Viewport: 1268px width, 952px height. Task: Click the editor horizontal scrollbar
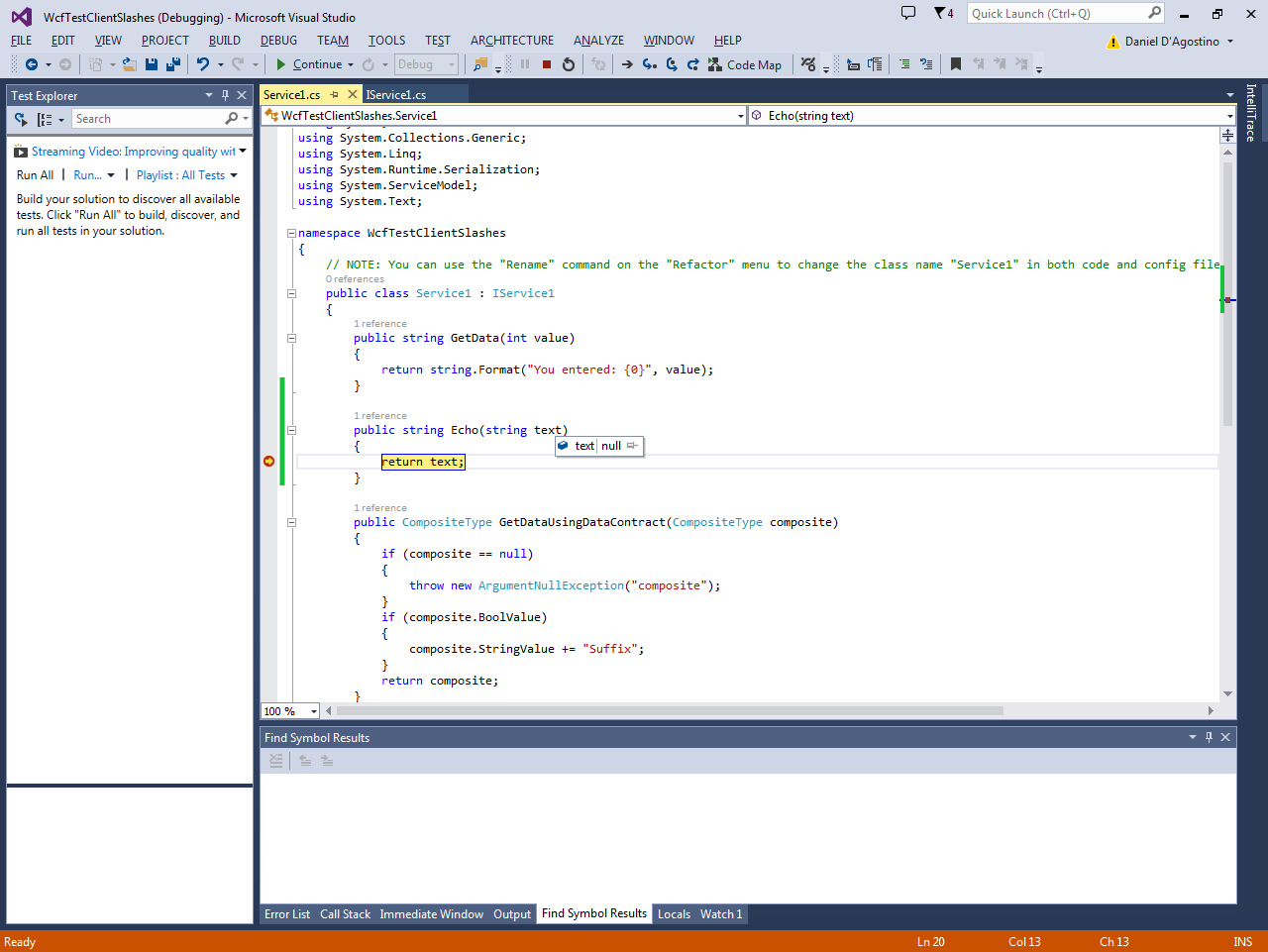(x=670, y=710)
